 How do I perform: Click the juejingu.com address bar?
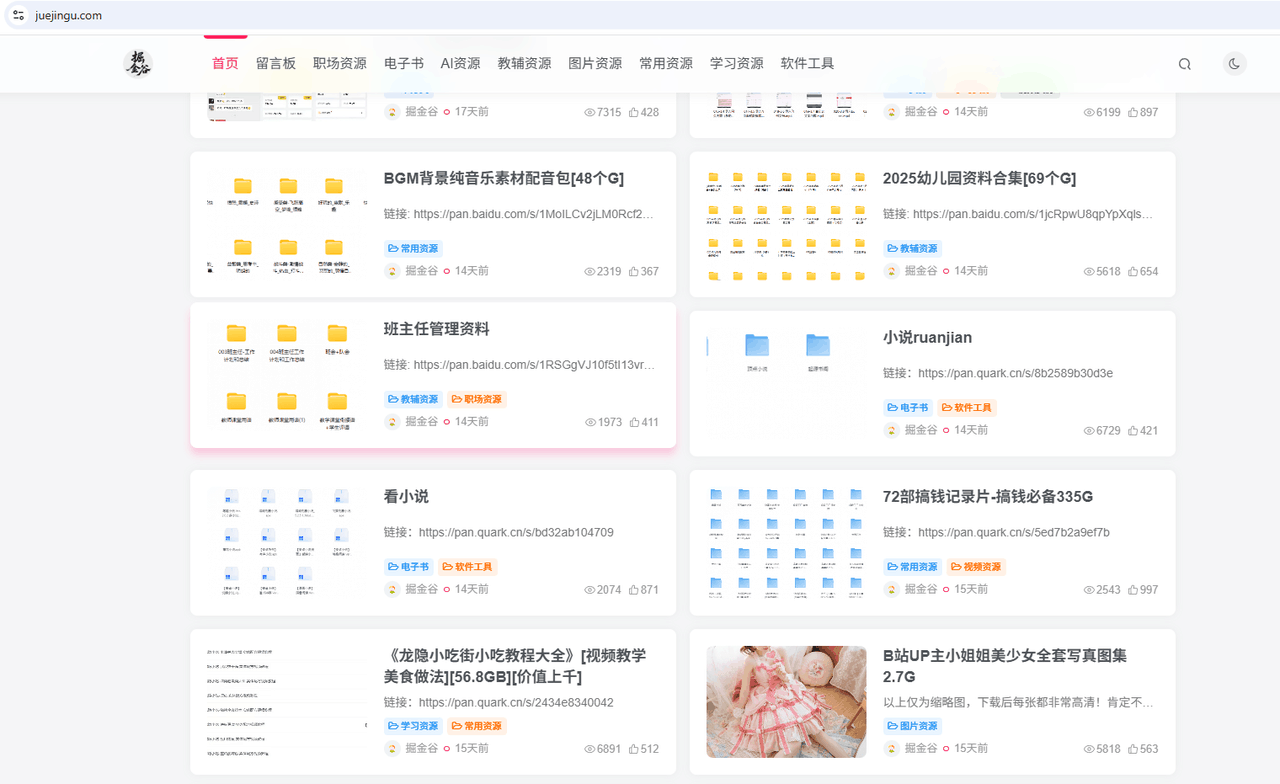click(x=640, y=15)
